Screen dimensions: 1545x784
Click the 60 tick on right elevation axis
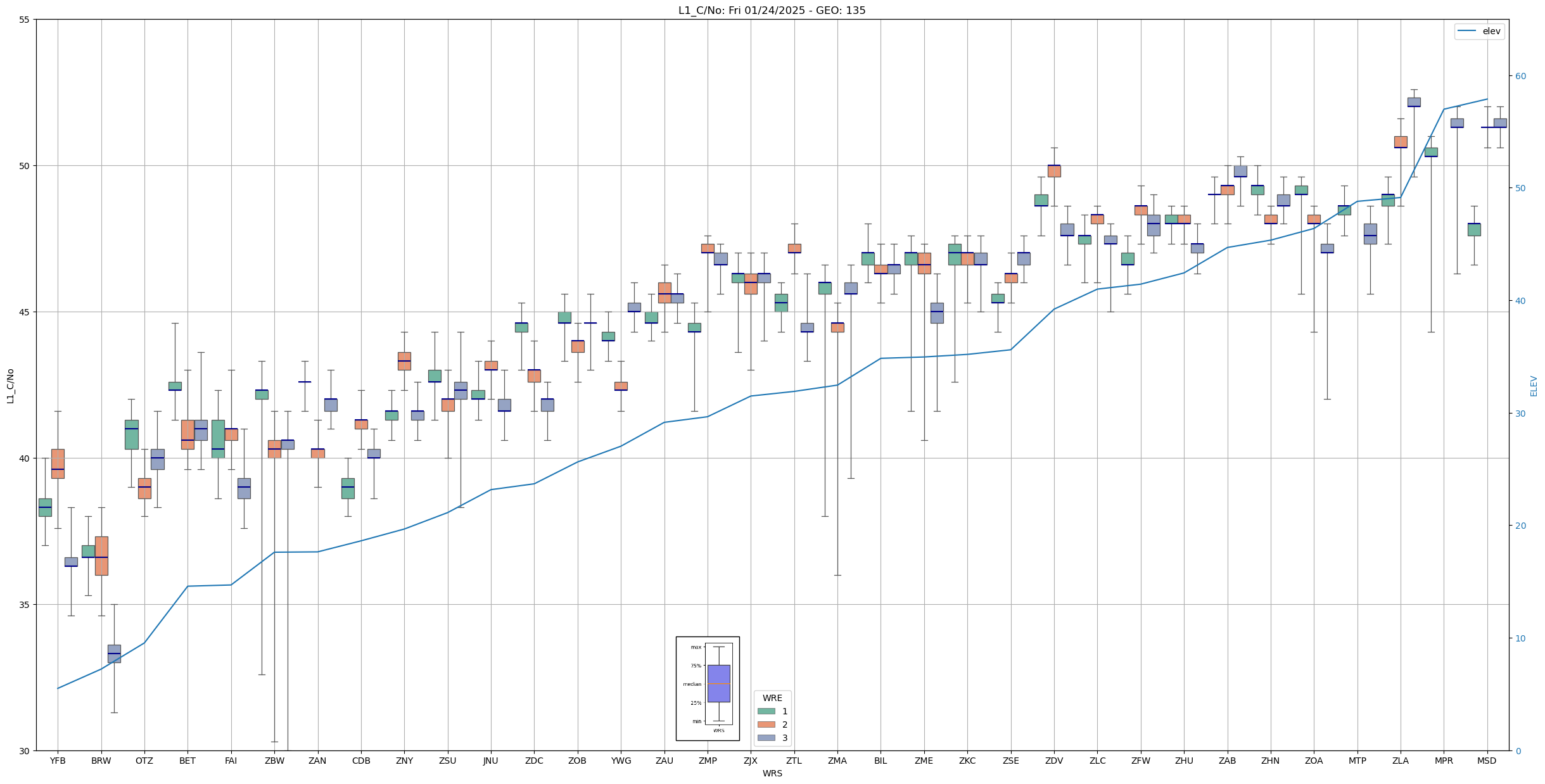pos(1520,76)
